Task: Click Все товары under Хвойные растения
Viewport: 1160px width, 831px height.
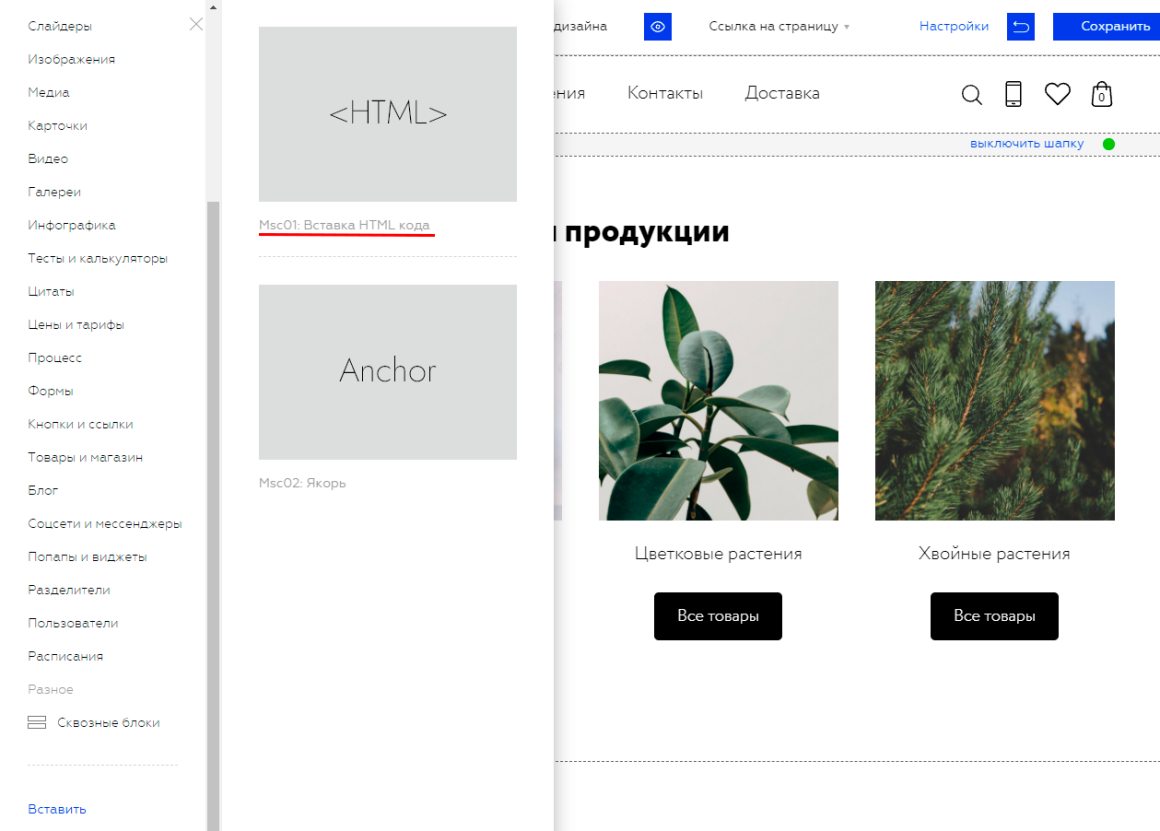Action: pyautogui.click(x=994, y=616)
